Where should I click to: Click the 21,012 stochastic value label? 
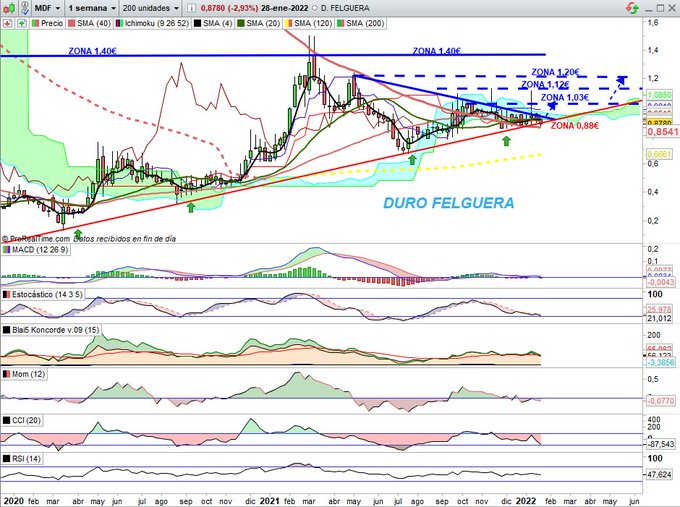click(660, 319)
